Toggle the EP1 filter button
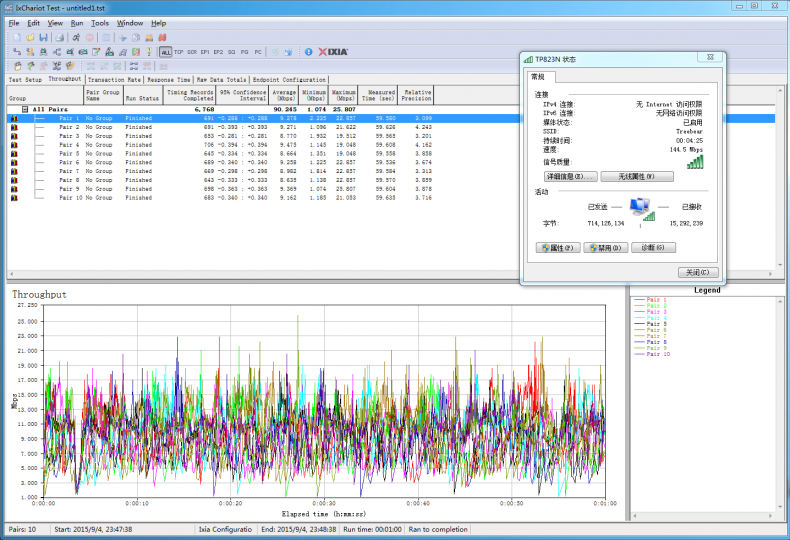 click(x=205, y=52)
